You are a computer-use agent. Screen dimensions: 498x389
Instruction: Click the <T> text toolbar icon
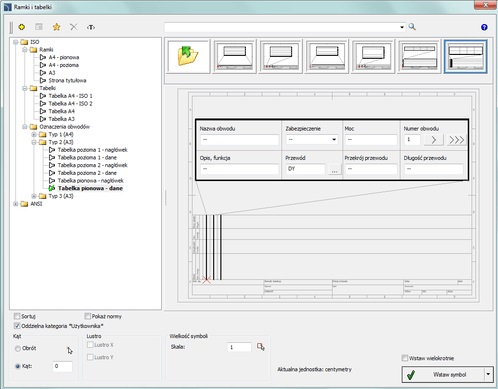click(x=91, y=27)
